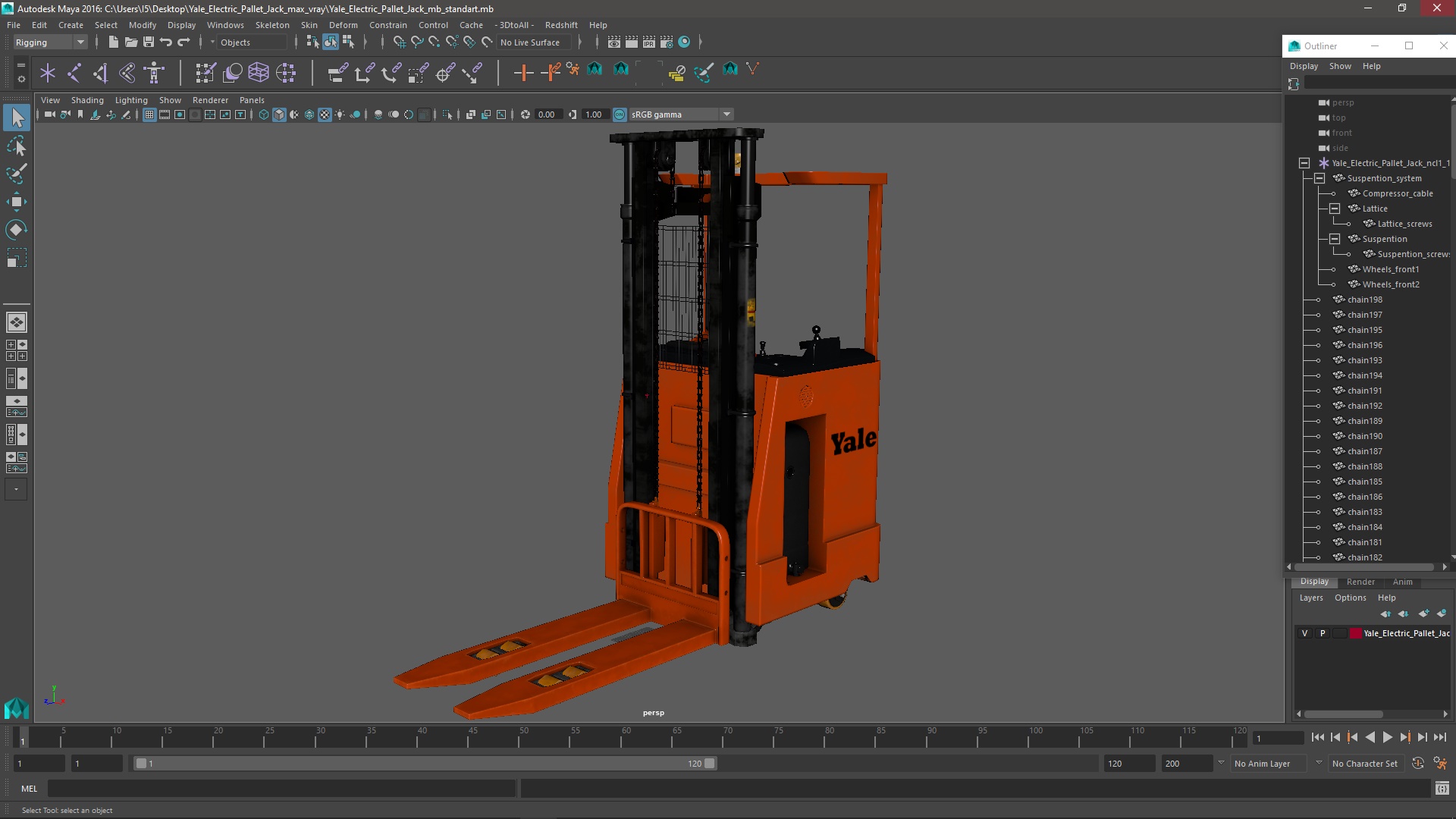
Task: Activate the Move tool
Action: [x=17, y=202]
